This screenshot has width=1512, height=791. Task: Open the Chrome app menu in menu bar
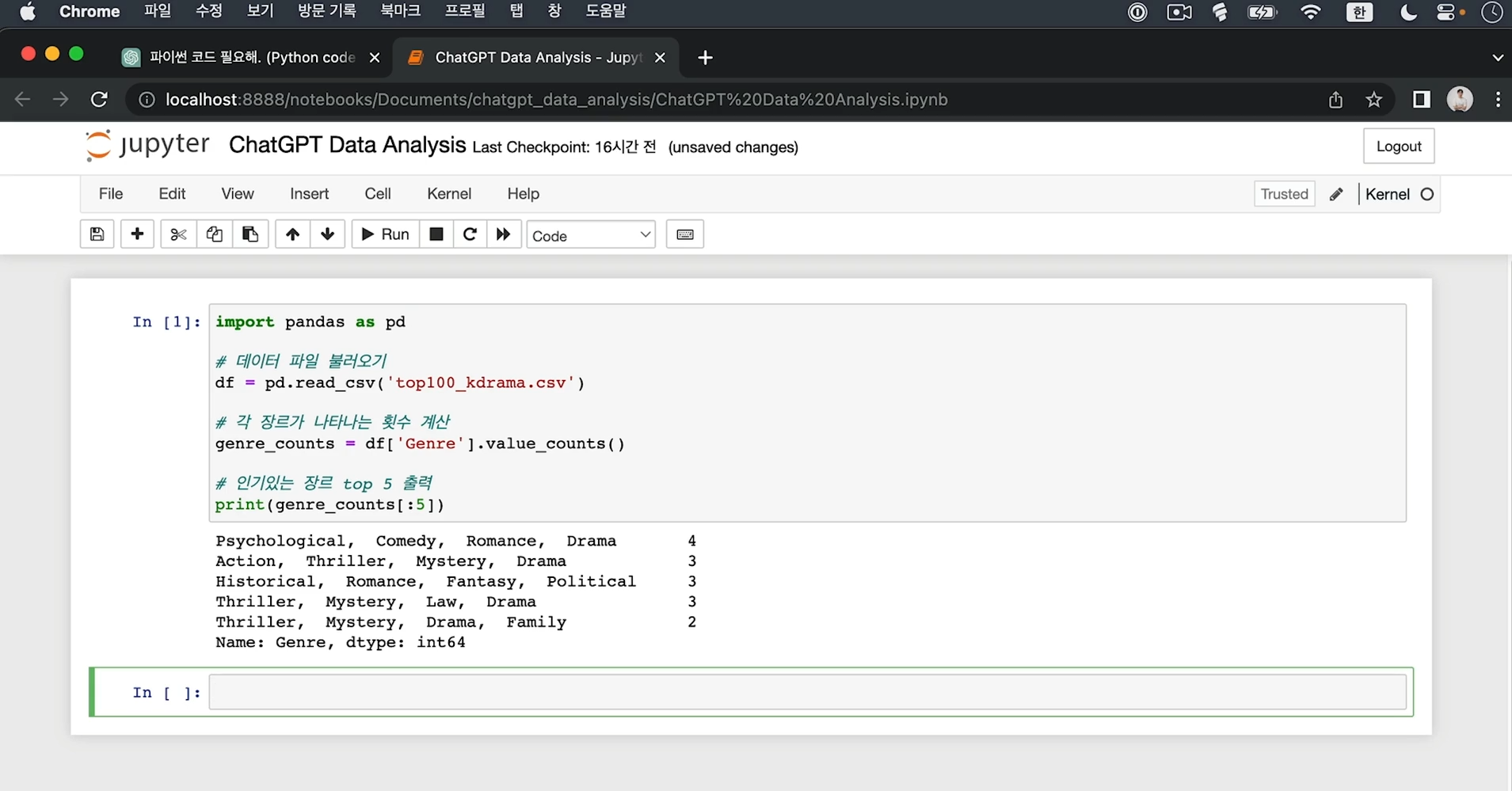coord(90,11)
